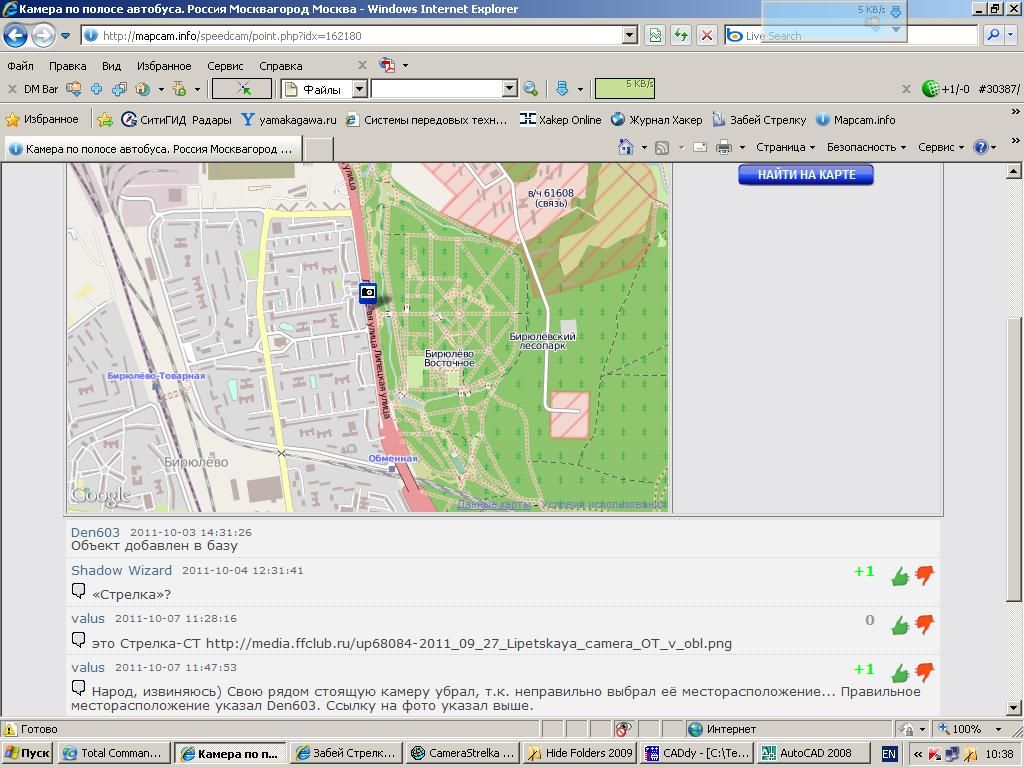
Task: Open the Файлы dropdown in DM Bar
Action: (359, 89)
